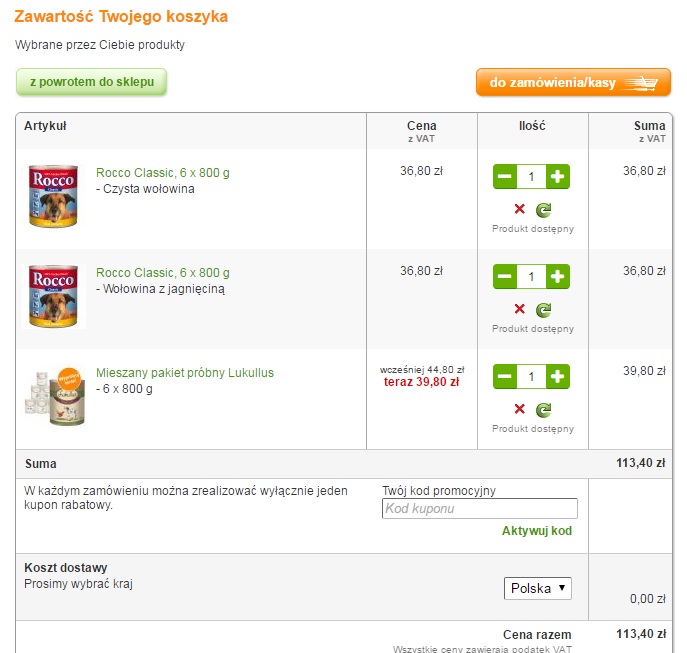Refresh Czysta wołowina quantity with green arrow icon
Screen dimensions: 687x653
[x=544, y=210]
